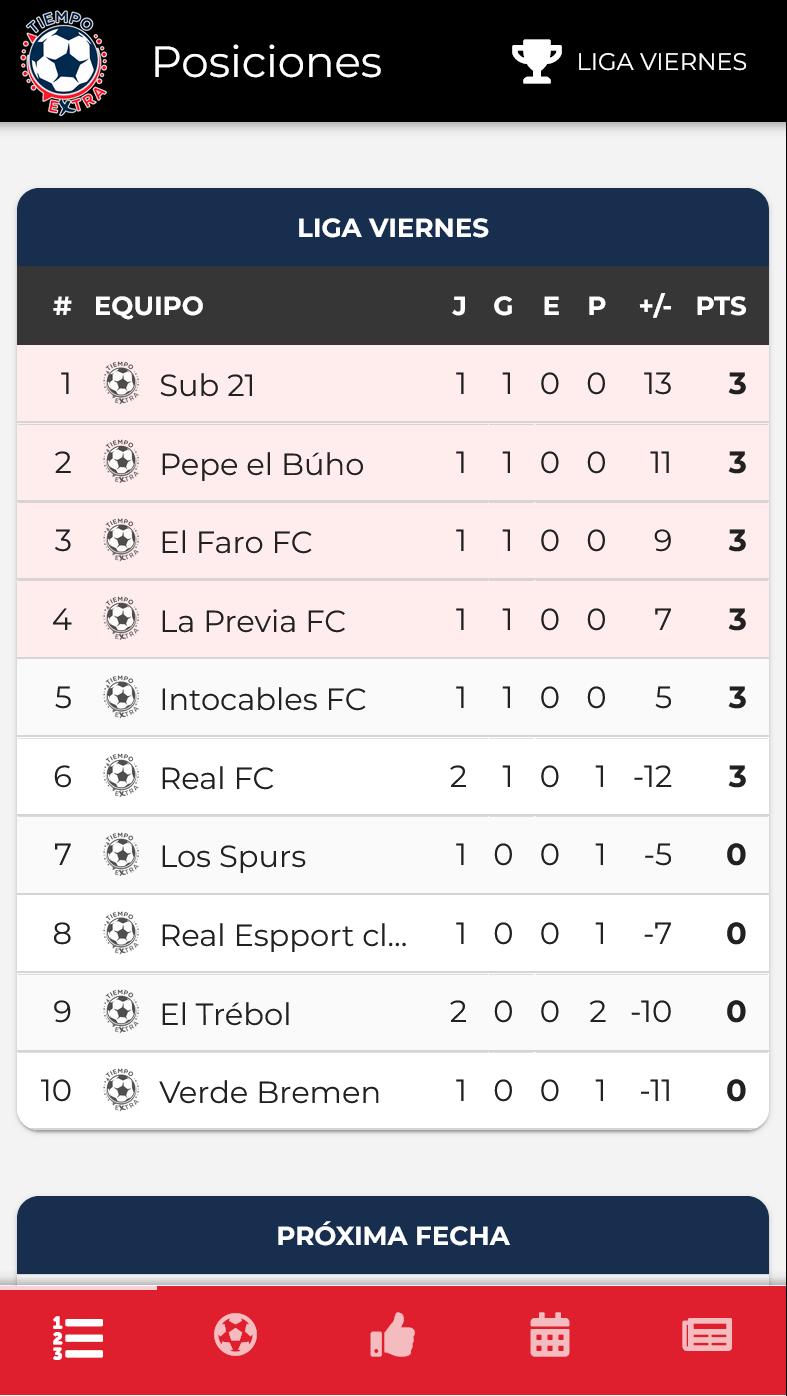
Task: Select El Faro FC in standings
Action: 393,541
